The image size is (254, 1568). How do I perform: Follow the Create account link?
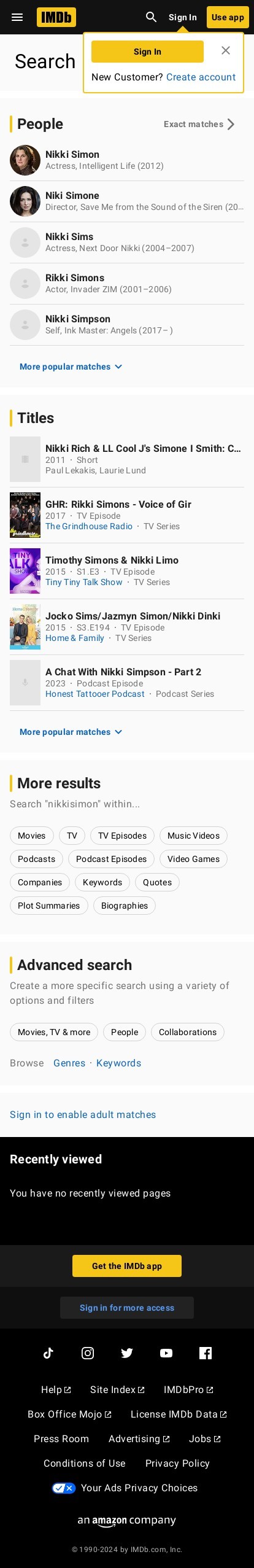click(x=201, y=77)
